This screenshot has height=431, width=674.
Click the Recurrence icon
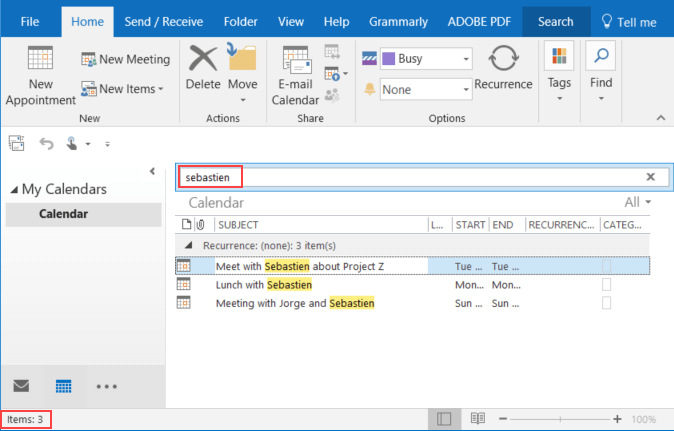click(x=503, y=60)
